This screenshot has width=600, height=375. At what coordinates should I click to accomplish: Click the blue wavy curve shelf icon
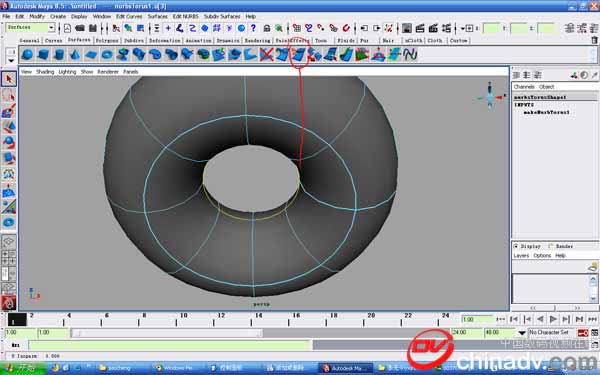tap(410, 55)
